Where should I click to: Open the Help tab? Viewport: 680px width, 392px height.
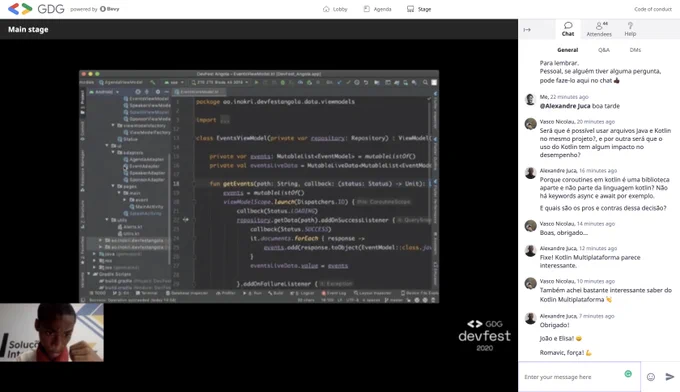point(630,29)
